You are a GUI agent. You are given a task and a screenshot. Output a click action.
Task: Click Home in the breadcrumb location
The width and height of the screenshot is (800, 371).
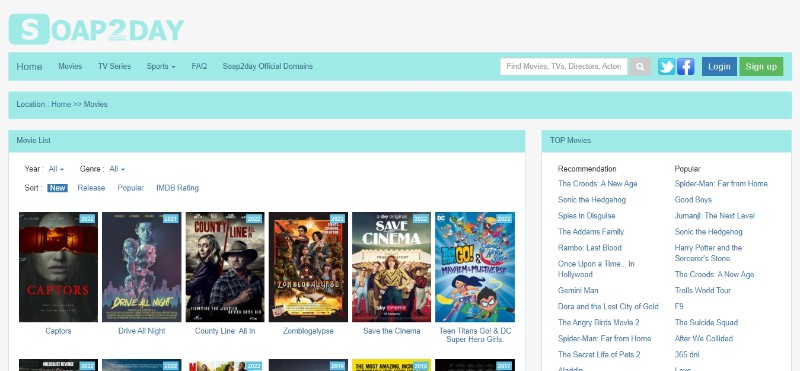tap(61, 104)
